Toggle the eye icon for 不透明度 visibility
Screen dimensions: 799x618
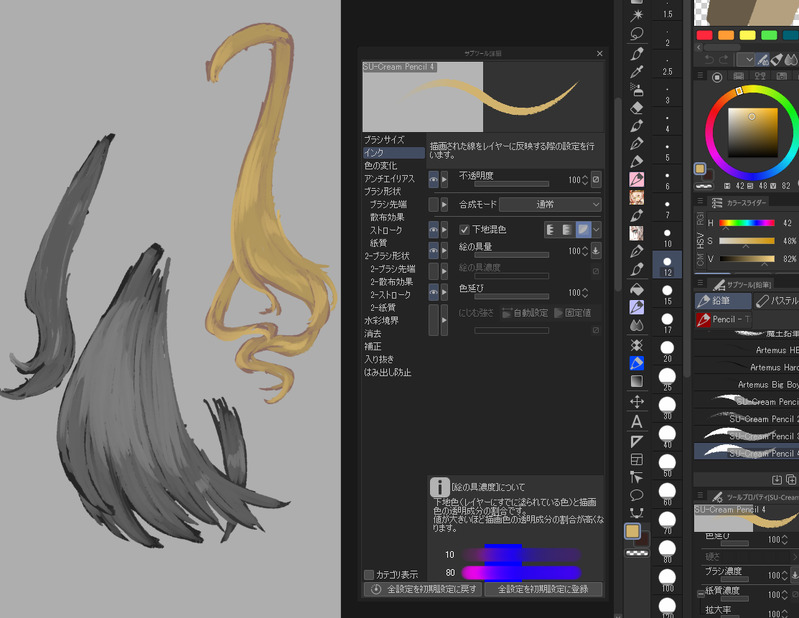tap(434, 179)
